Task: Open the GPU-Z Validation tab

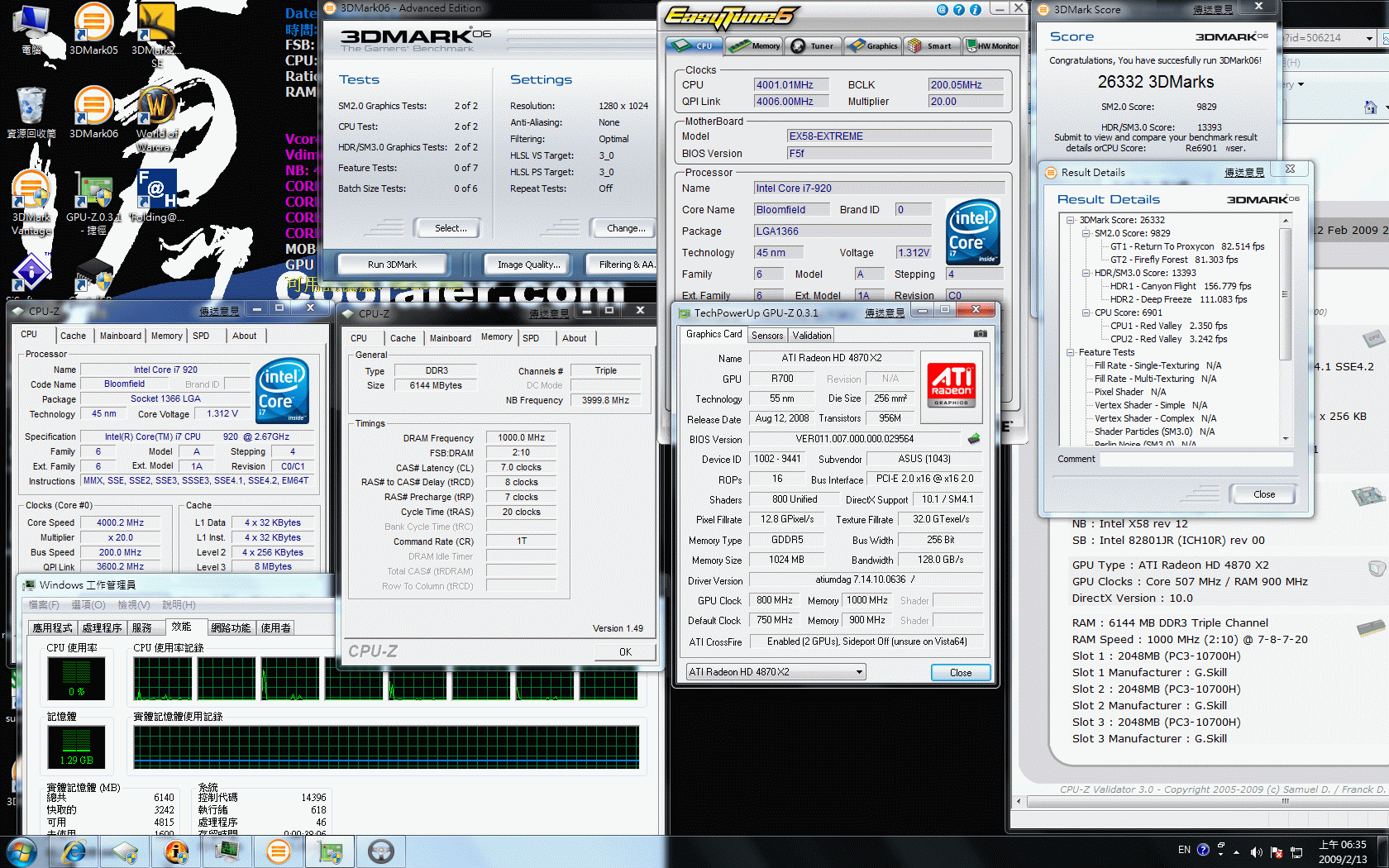Action: point(812,335)
